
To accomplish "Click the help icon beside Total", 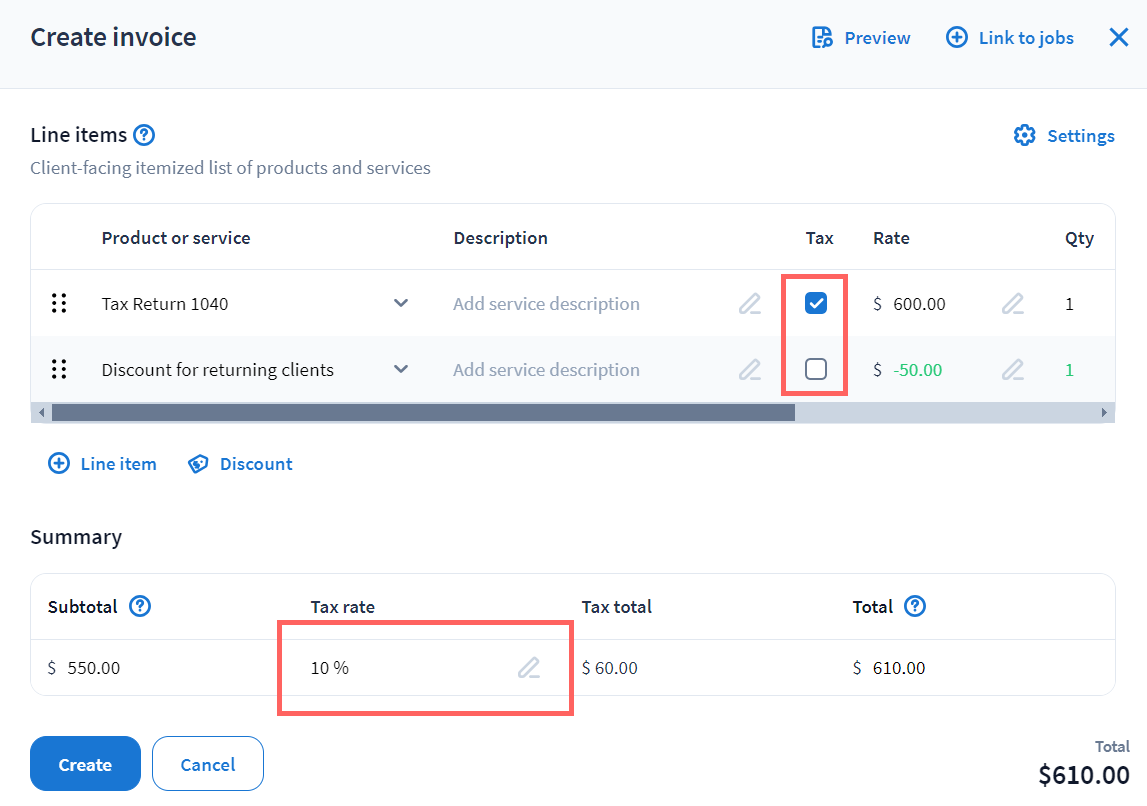I will (914, 606).
